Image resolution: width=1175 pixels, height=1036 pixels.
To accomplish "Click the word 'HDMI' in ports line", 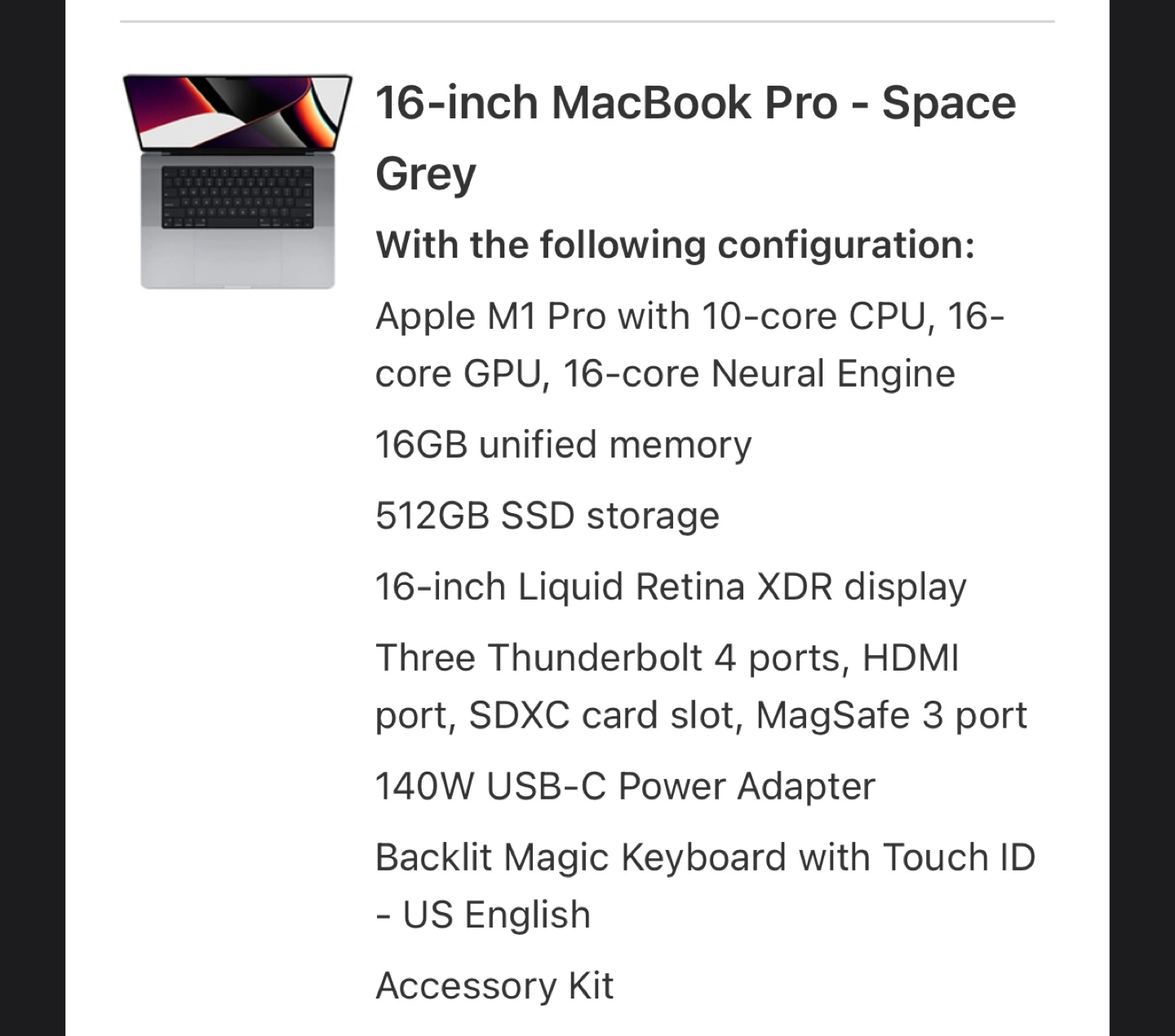I will (910, 657).
